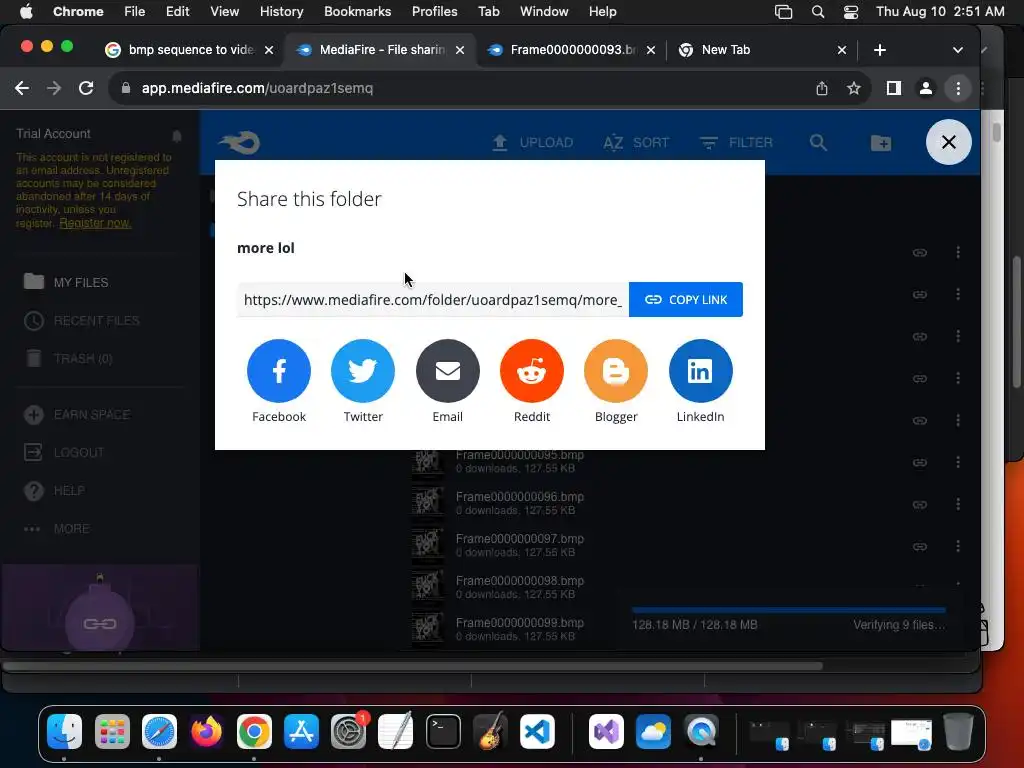Image resolution: width=1024 pixels, height=768 pixels.
Task: Click the share page icon in the address bar
Action: coord(822,88)
